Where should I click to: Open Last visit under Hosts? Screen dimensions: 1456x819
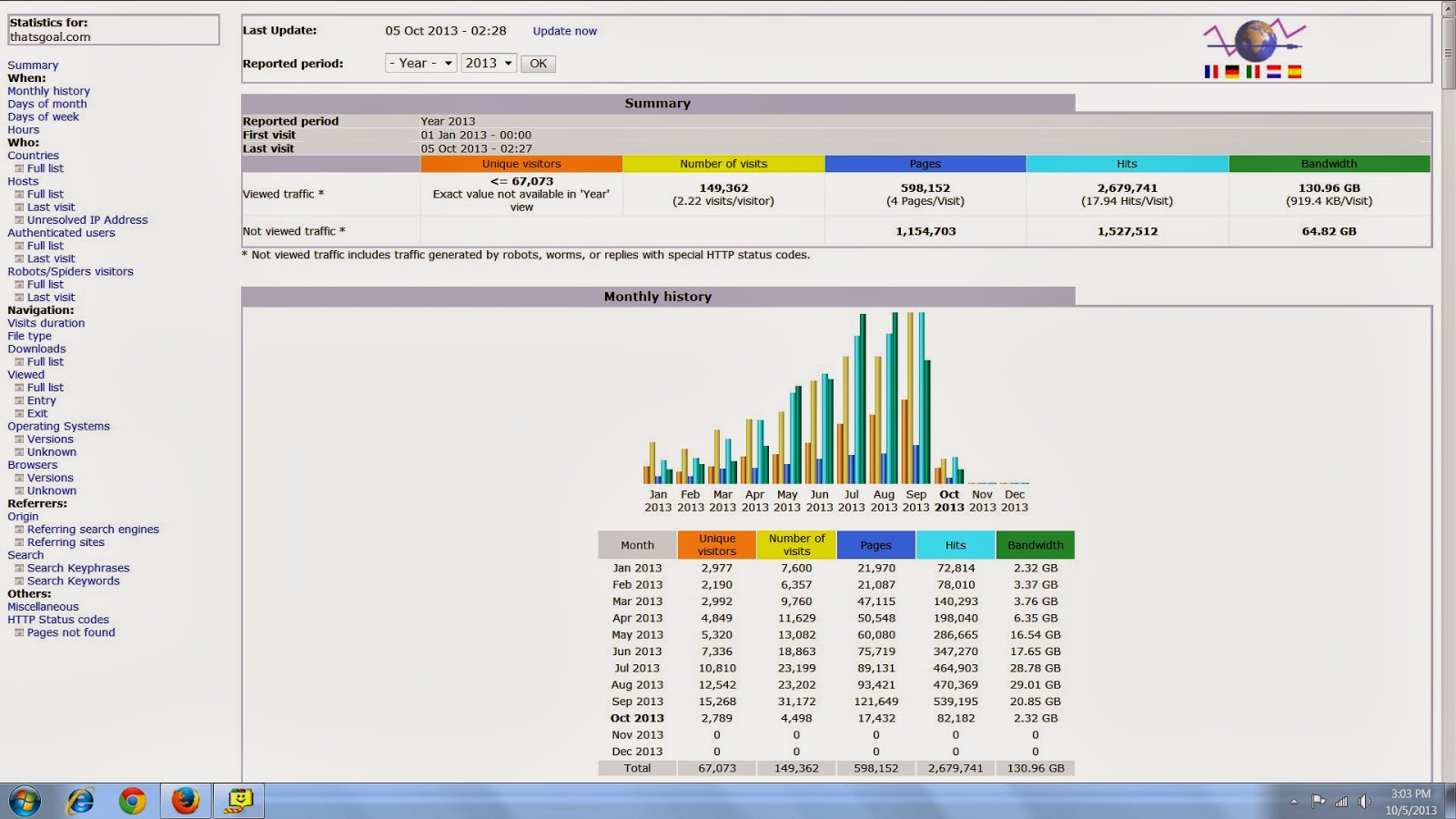[x=51, y=207]
